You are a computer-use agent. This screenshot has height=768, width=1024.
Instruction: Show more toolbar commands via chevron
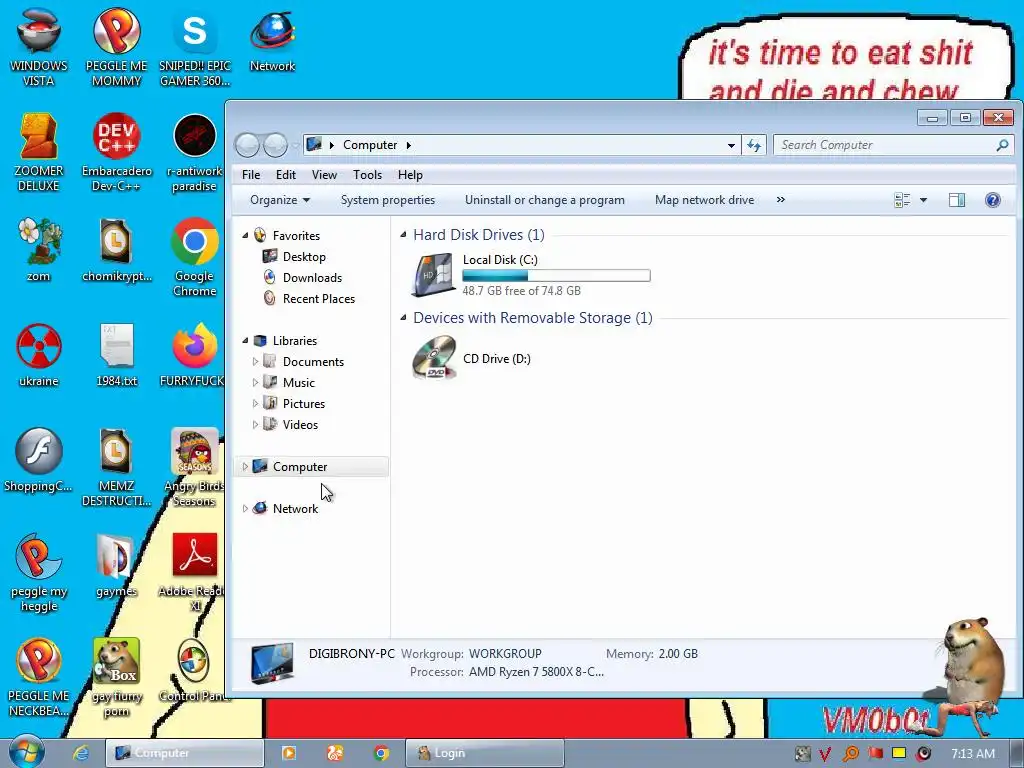[780, 200]
